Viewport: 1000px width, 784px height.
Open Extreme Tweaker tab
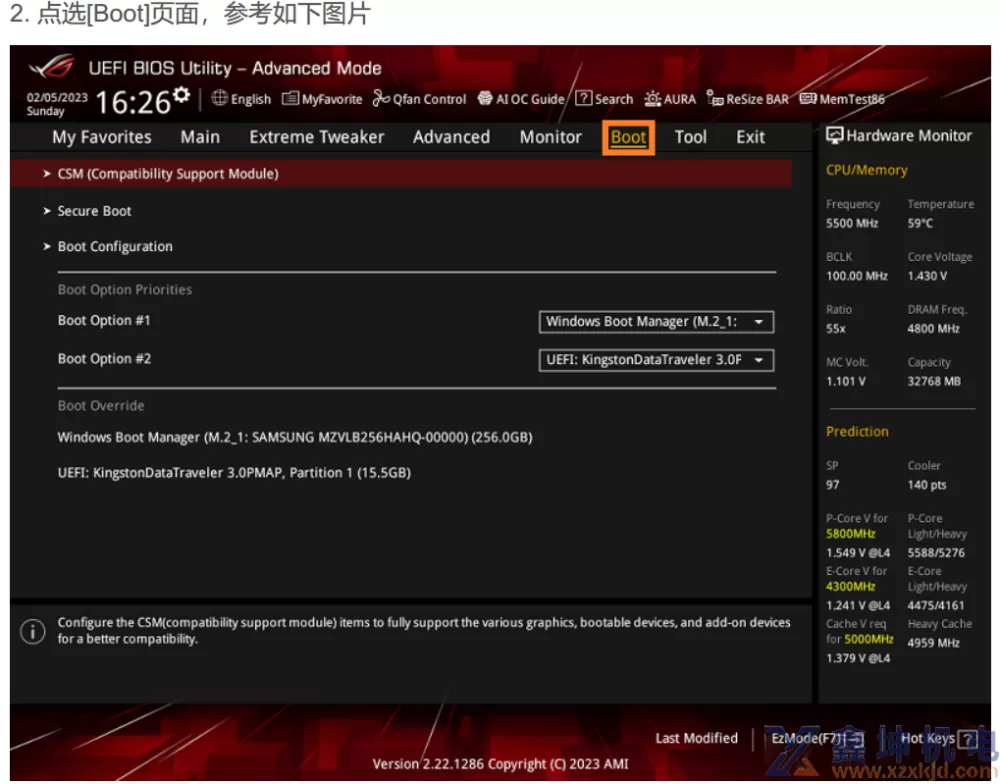(317, 137)
